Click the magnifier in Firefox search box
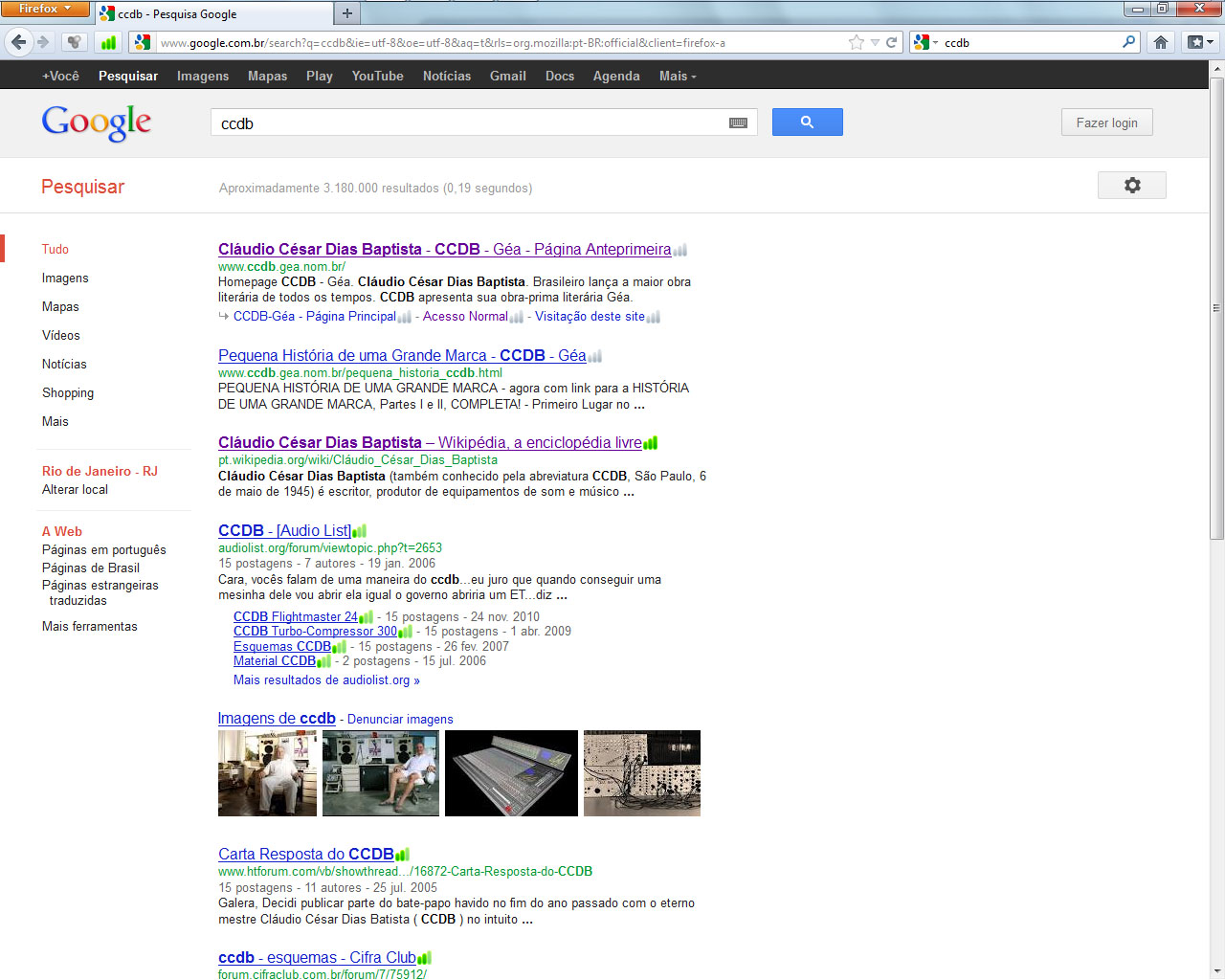Screen dimensions: 1225x980 click(1128, 42)
